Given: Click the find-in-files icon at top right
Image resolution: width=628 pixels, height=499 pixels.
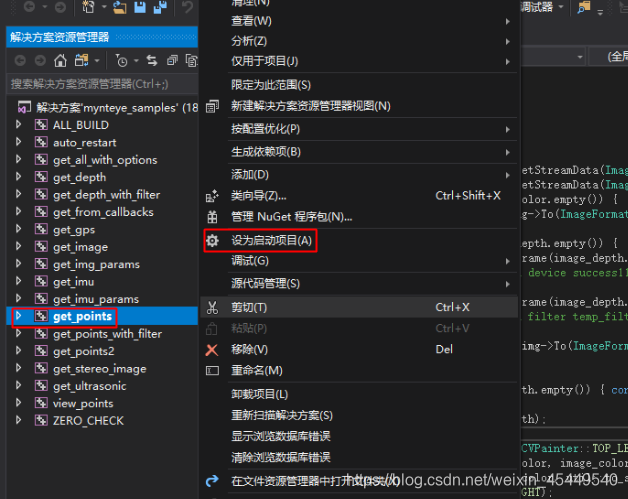Looking at the screenshot, I should [584, 7].
